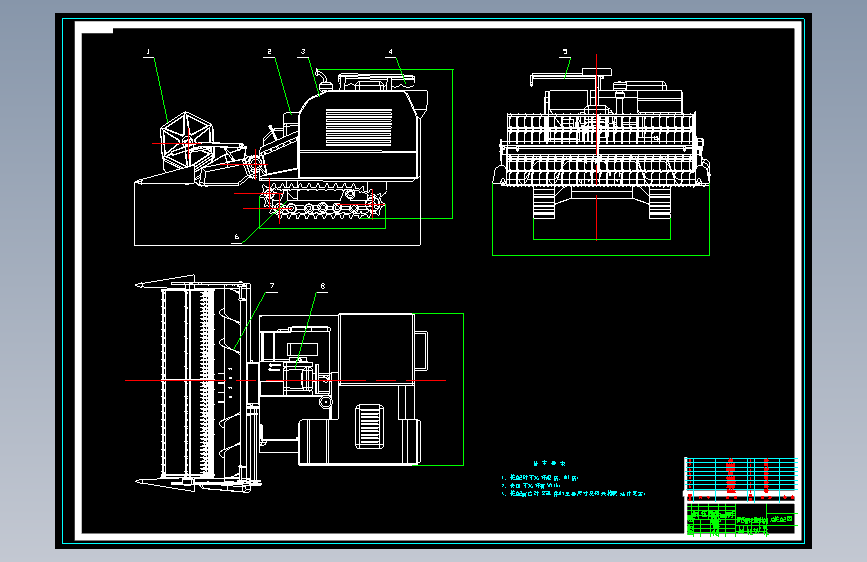Click part callout number 2
The height and width of the screenshot is (562, 867).
[269, 52]
